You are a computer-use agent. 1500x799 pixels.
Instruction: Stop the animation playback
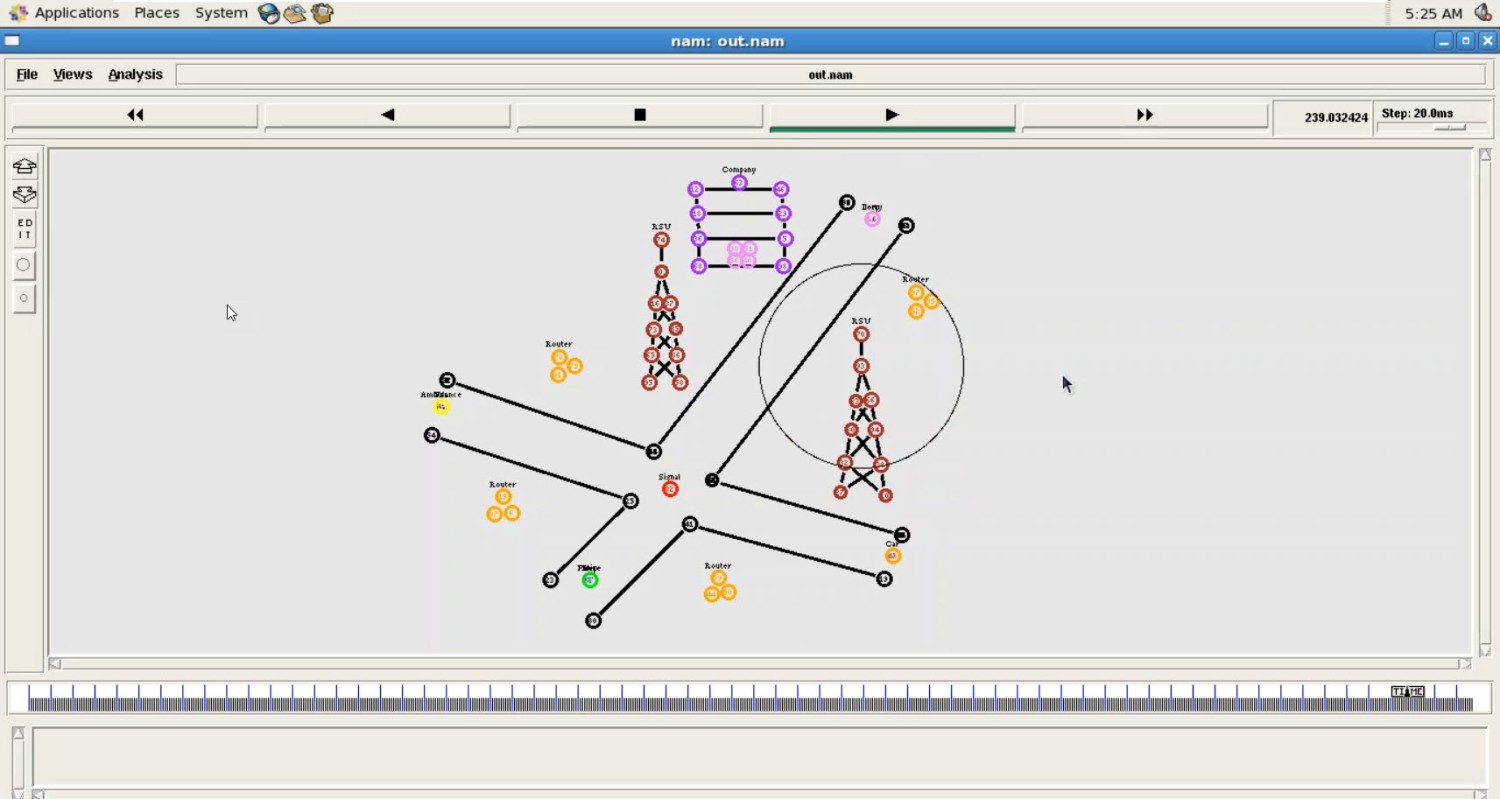click(x=640, y=115)
